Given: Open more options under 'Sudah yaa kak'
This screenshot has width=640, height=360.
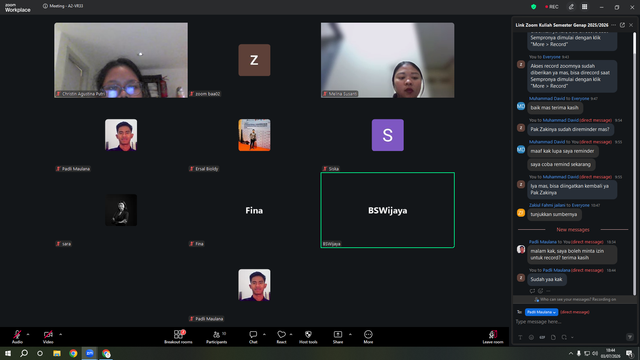Looking at the screenshot, I should (548, 291).
